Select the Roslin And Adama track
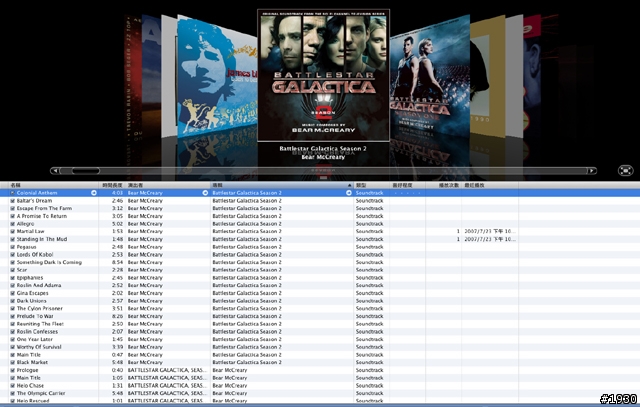The image size is (640, 407). (39, 285)
